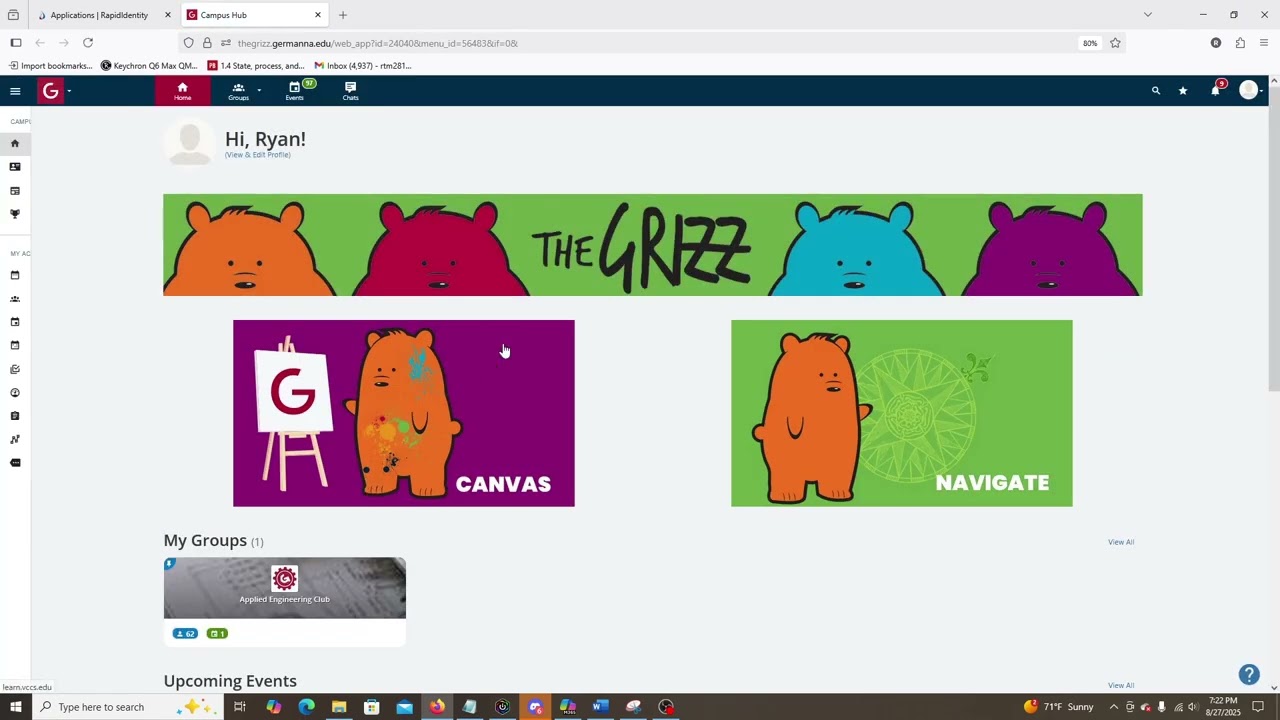This screenshot has height=720, width=1280.
Task: Open the Firefox application menu
Action: (1264, 43)
